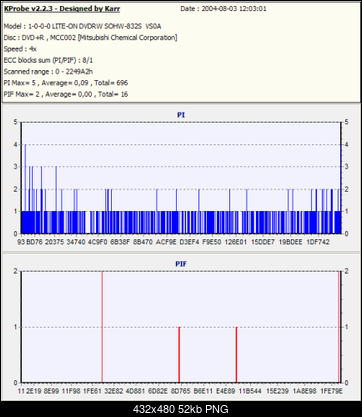Select 15E239 label on PIF axis
The height and width of the screenshot is (417, 362).
tap(277, 391)
